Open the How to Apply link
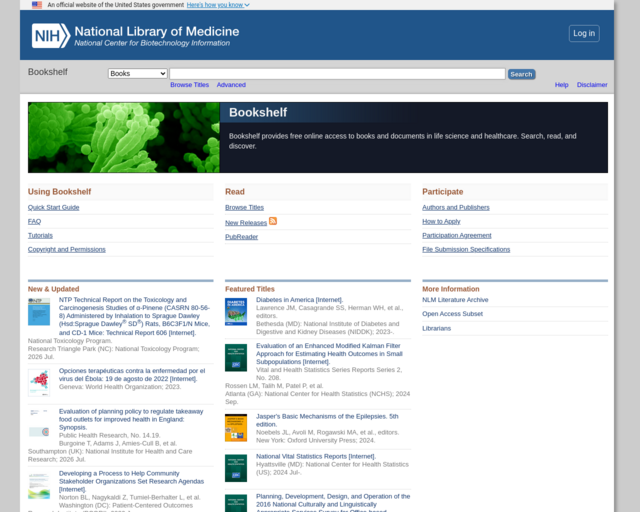 click(441, 221)
